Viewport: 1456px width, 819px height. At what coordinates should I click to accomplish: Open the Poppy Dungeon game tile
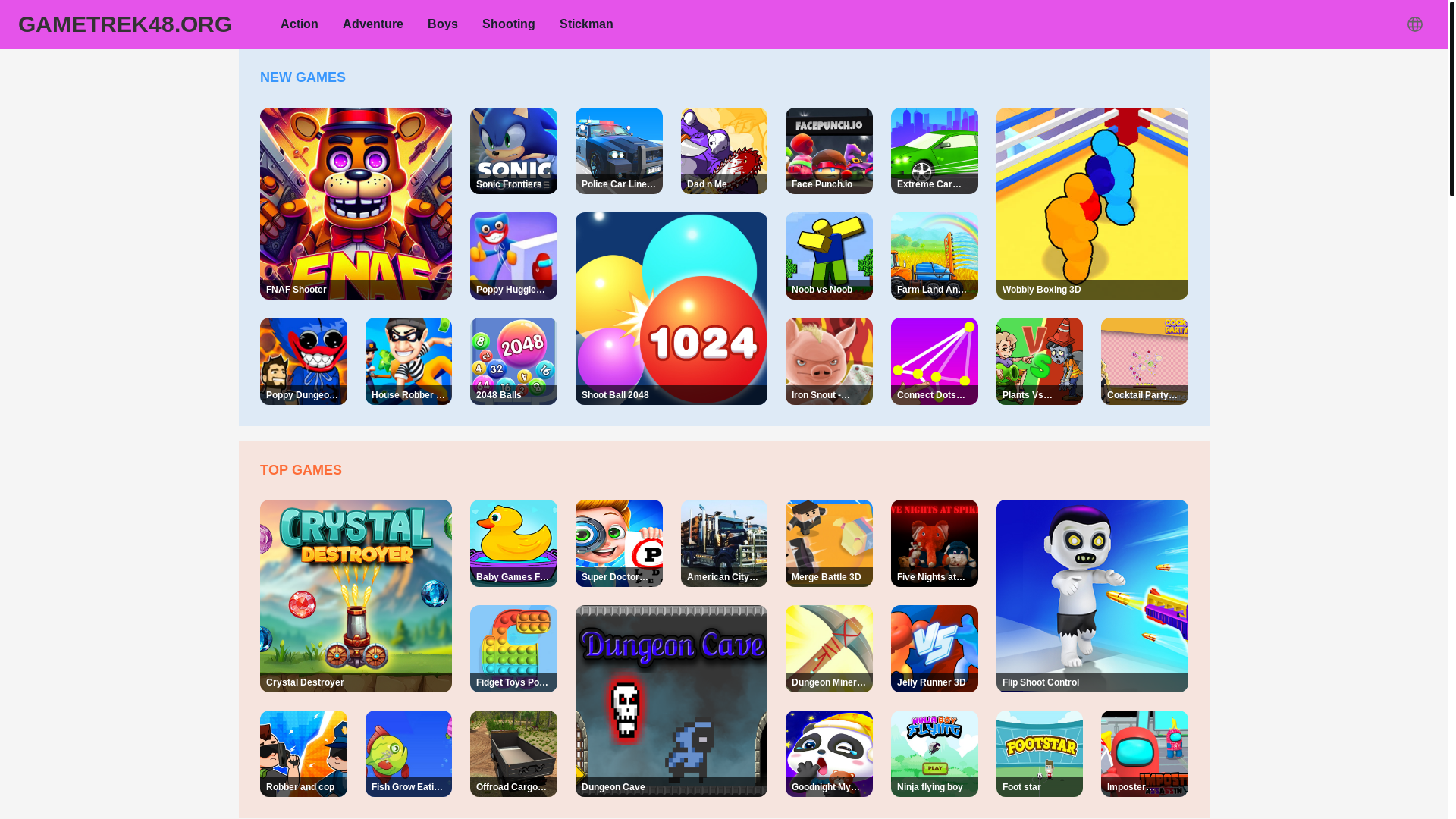coord(303,361)
